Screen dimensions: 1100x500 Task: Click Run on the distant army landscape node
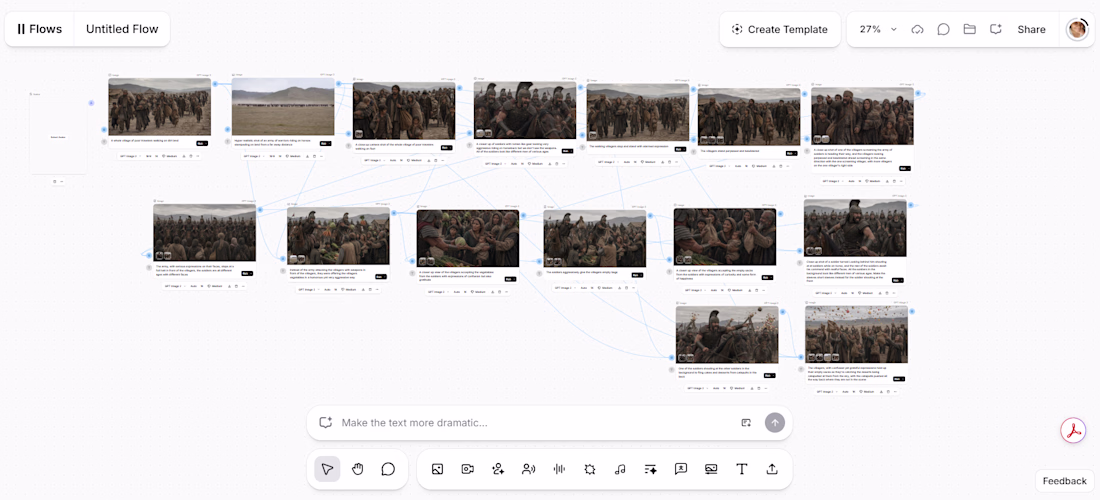pos(326,143)
